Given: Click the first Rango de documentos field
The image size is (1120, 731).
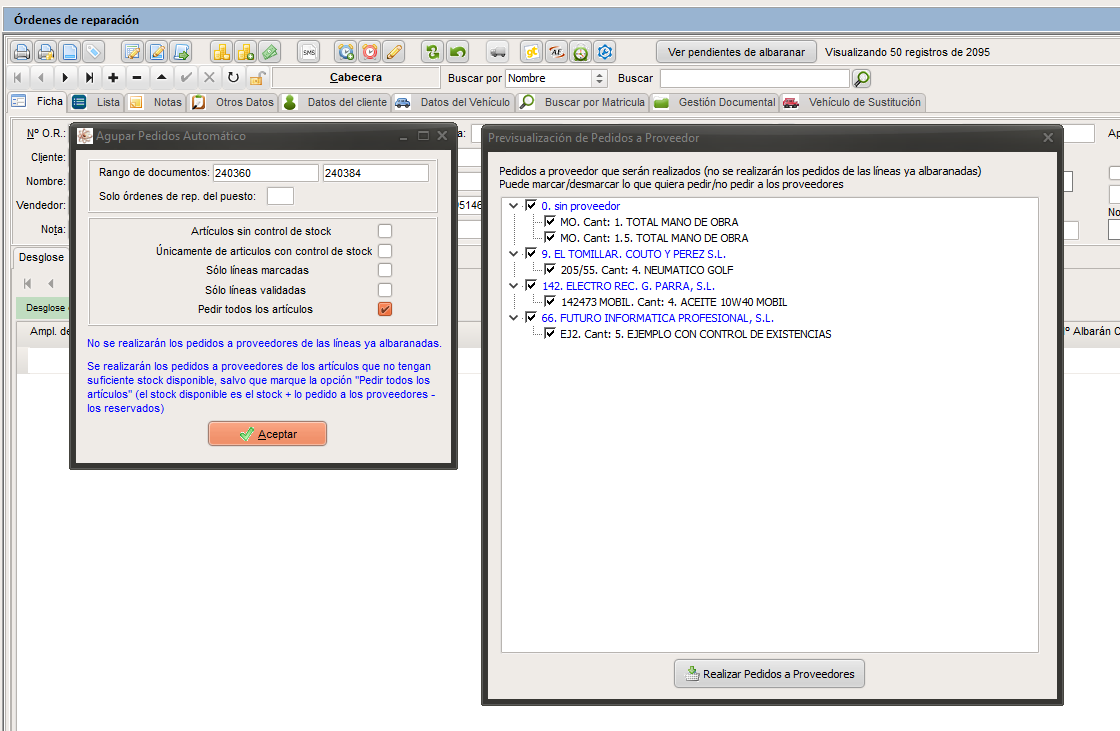Looking at the screenshot, I should coord(266,173).
